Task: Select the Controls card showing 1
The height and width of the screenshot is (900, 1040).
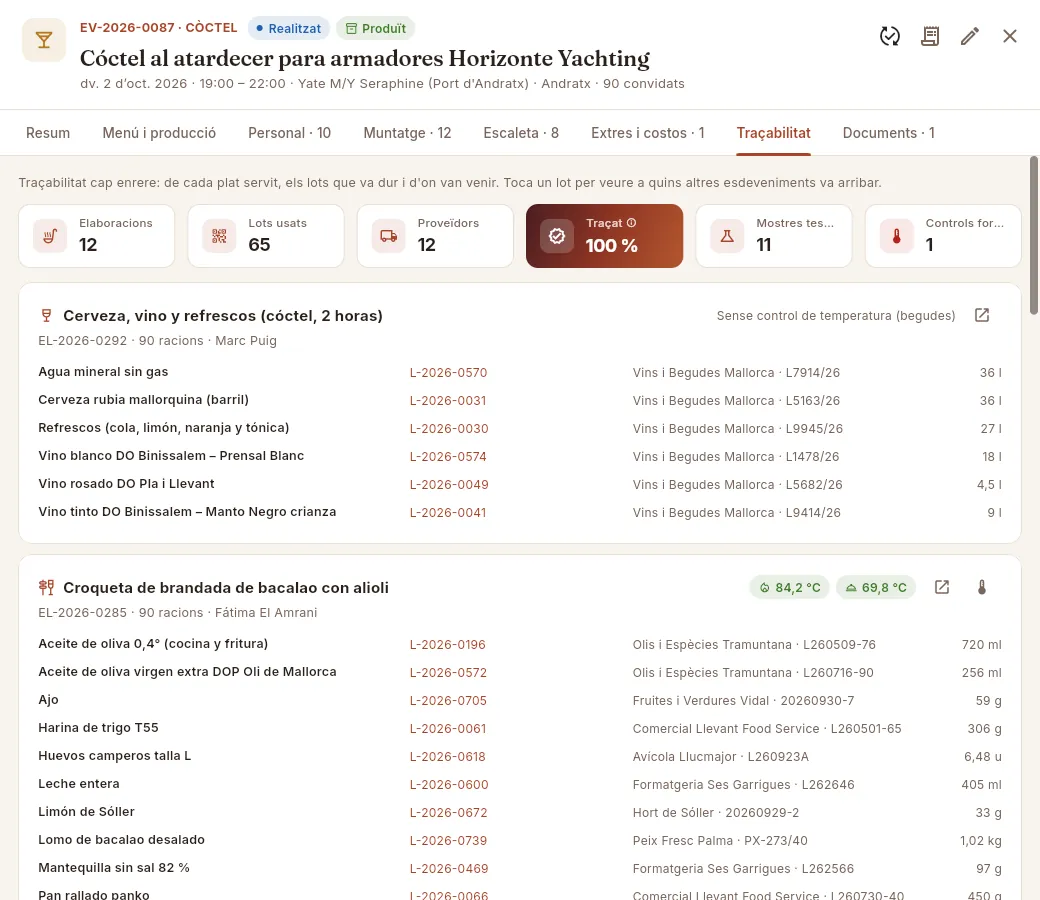Action: click(x=943, y=236)
